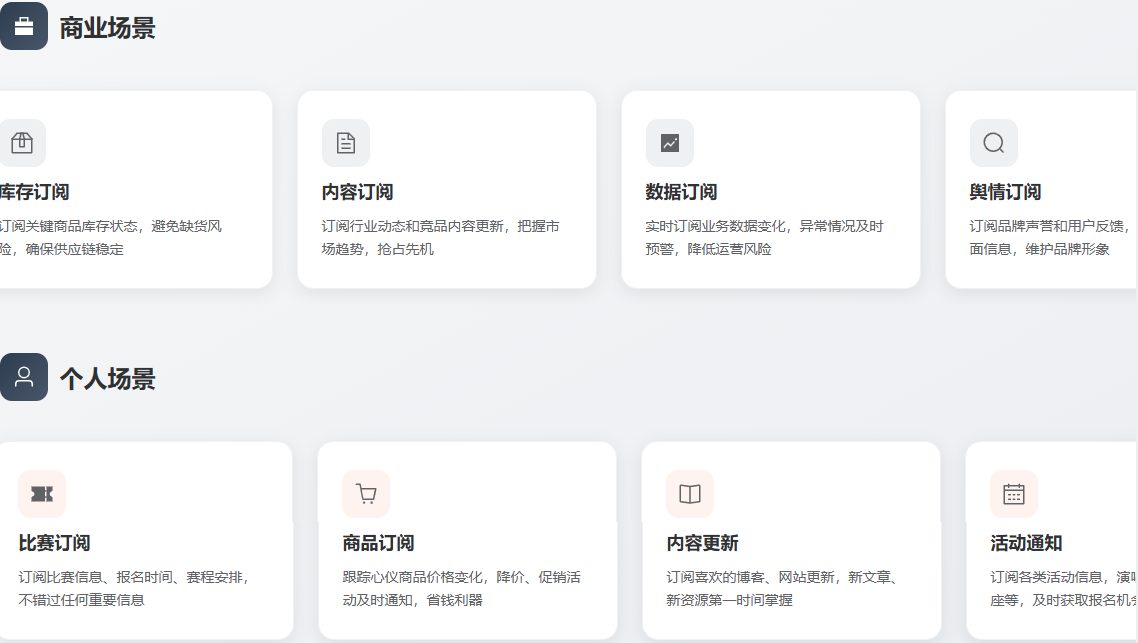1138x643 pixels.
Task: Click the box icon in 库存订阅 card
Action: pos(22,143)
